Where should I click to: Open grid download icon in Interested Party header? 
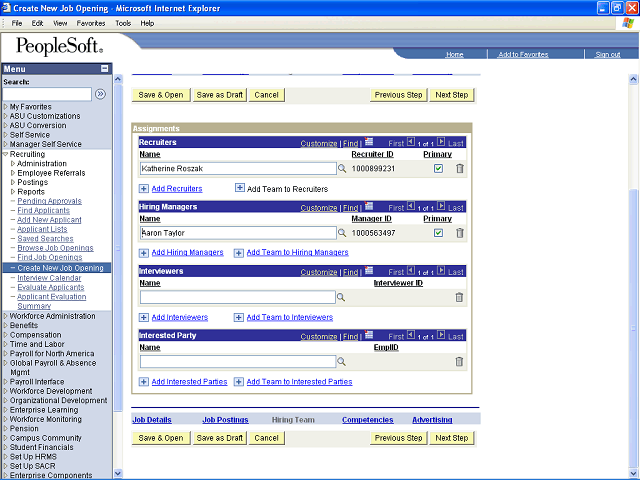tap(369, 335)
